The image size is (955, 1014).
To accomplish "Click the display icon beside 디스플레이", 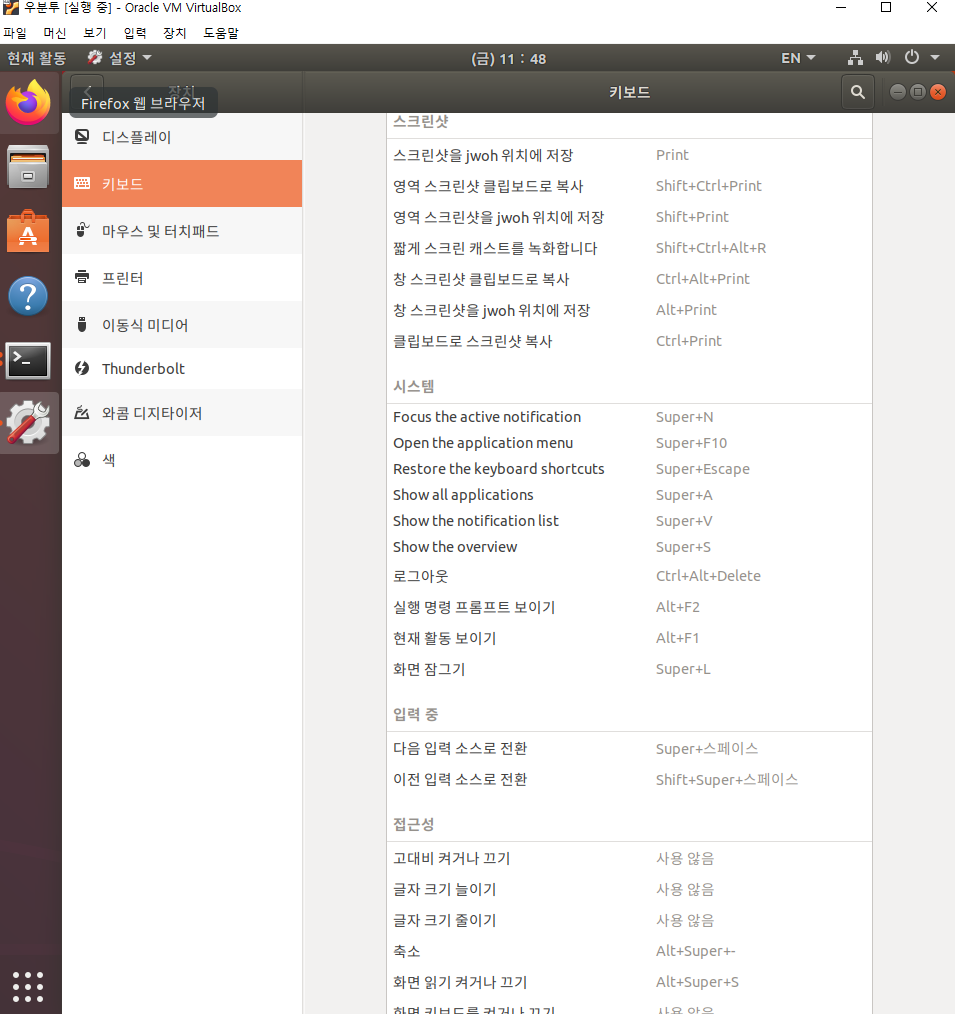I will coord(82,136).
